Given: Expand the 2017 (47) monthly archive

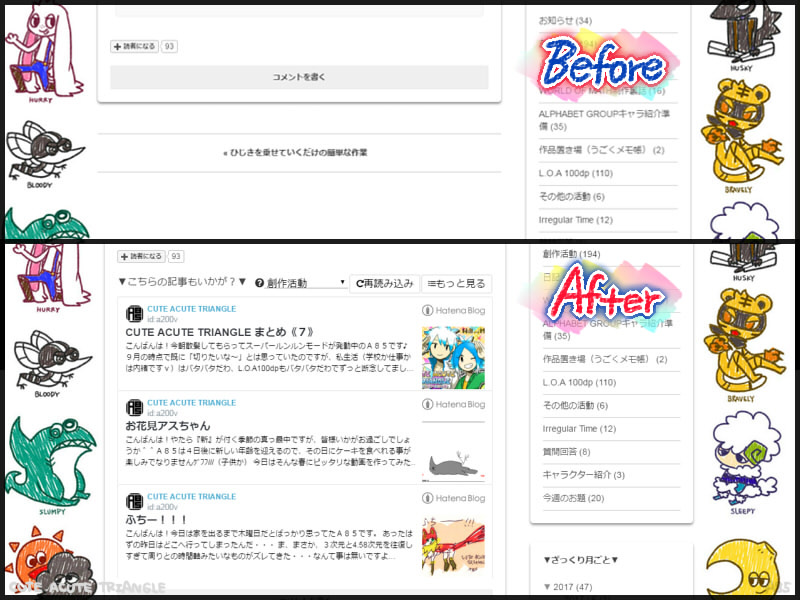Looking at the screenshot, I should 567,587.
